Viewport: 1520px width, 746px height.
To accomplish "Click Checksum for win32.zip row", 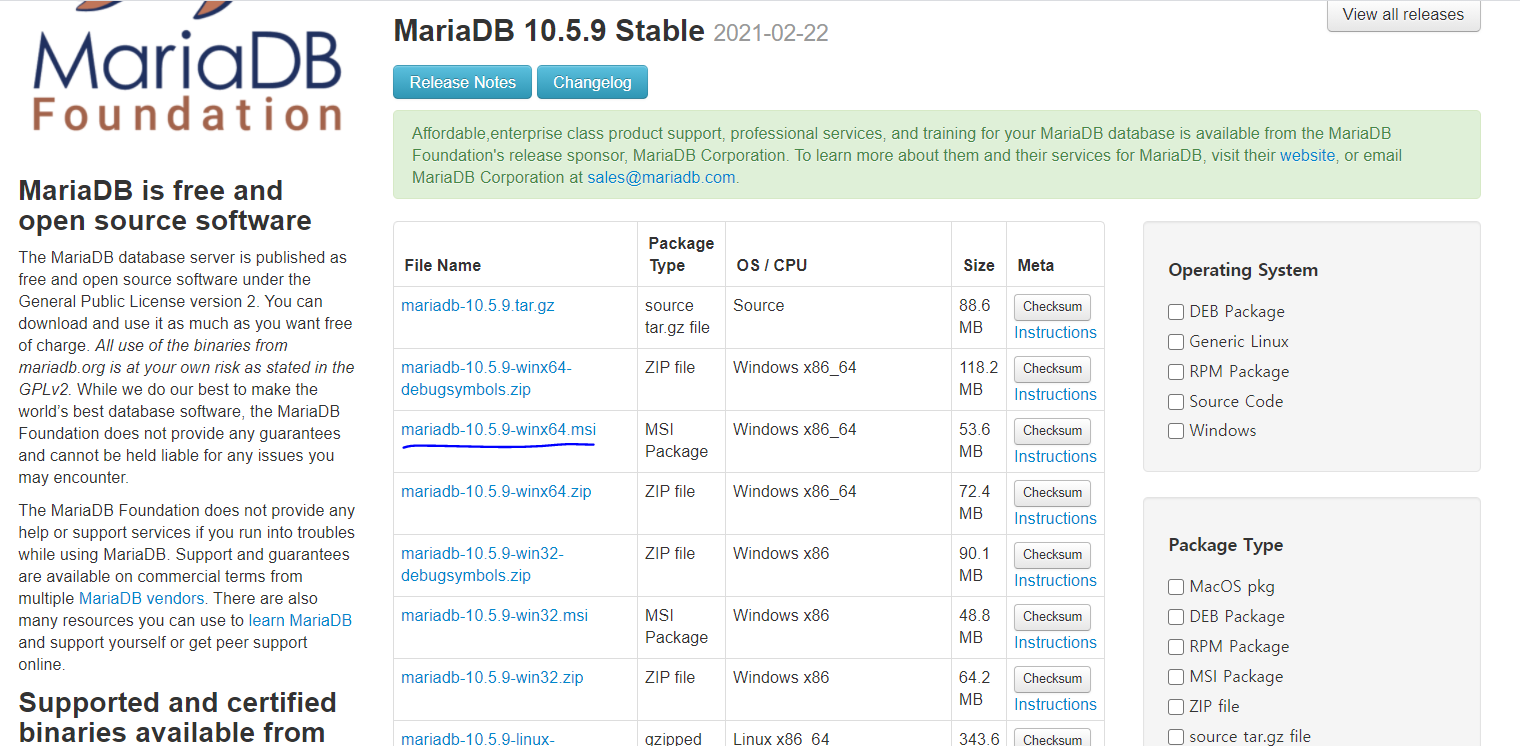I will [x=1052, y=679].
